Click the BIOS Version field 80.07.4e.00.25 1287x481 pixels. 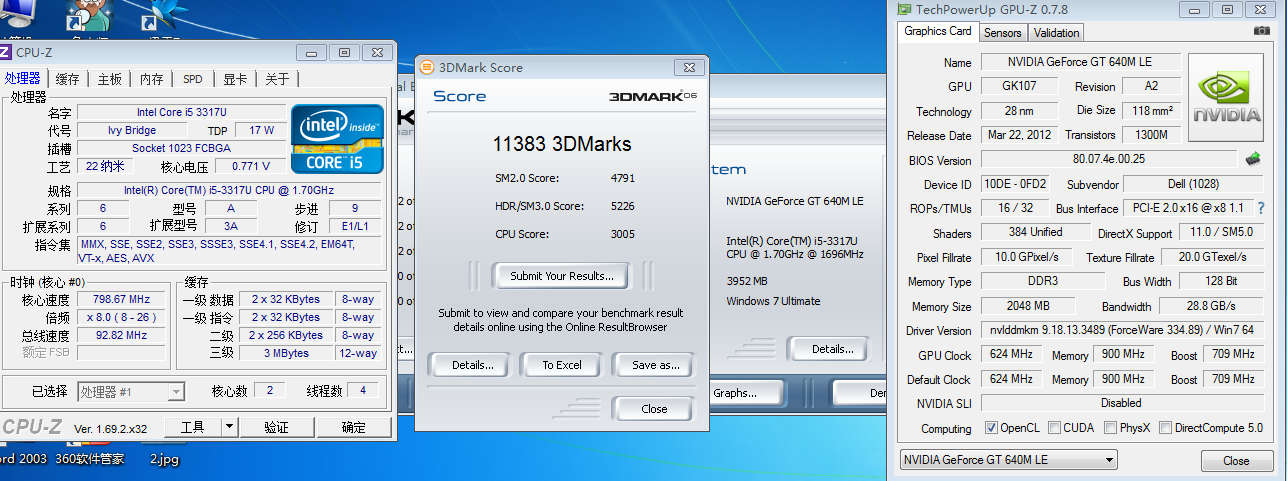pyautogui.click(x=1108, y=159)
